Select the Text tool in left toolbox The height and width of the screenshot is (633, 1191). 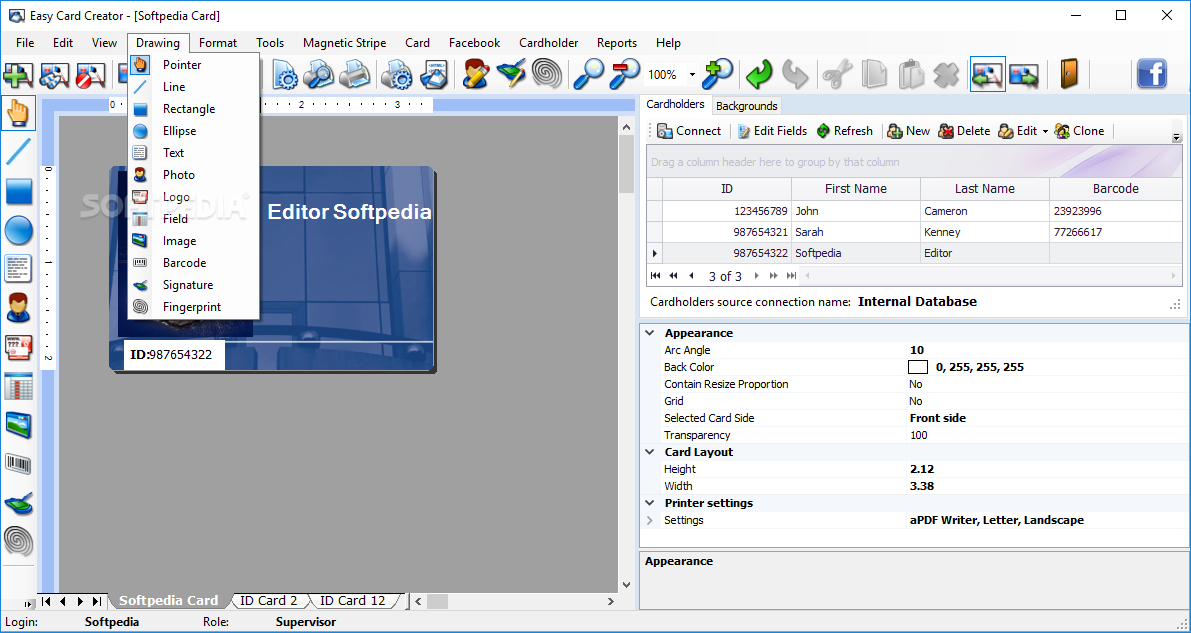(18, 268)
